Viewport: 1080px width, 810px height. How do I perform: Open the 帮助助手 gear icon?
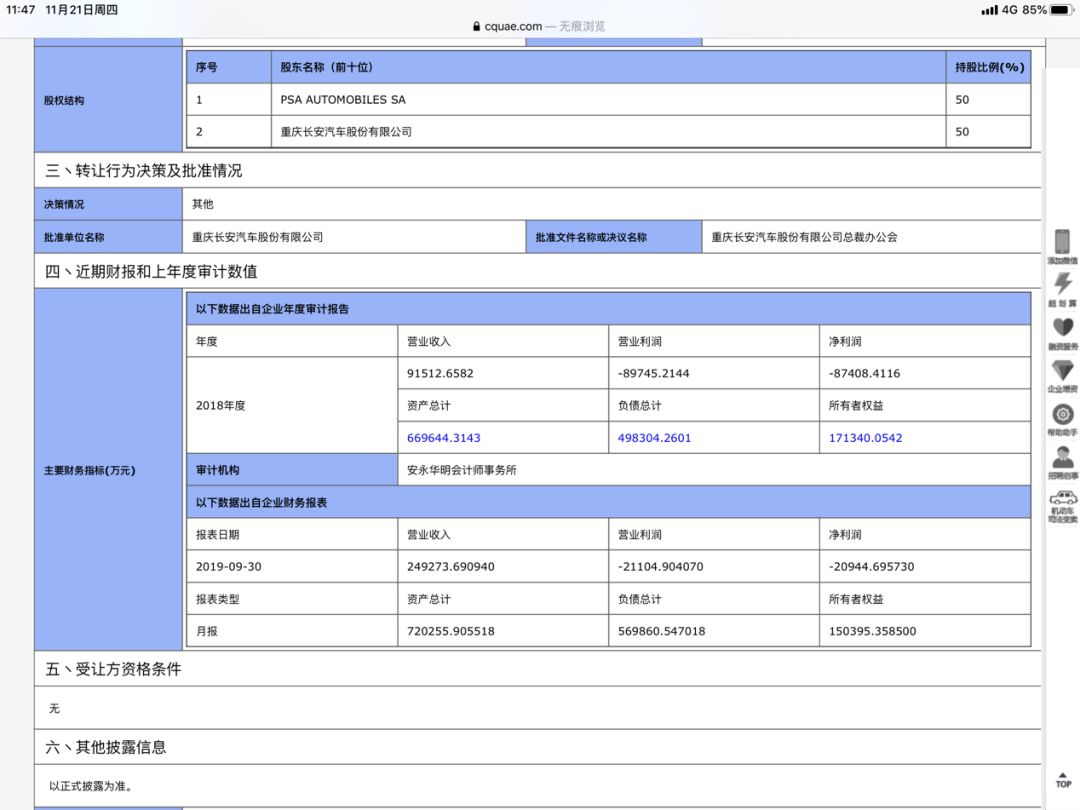click(x=1063, y=414)
